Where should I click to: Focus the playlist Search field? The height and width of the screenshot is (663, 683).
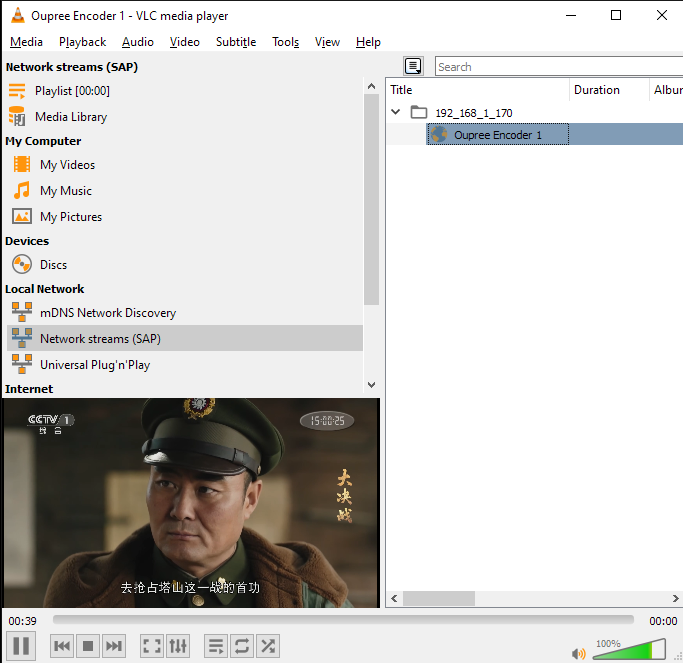(x=559, y=67)
